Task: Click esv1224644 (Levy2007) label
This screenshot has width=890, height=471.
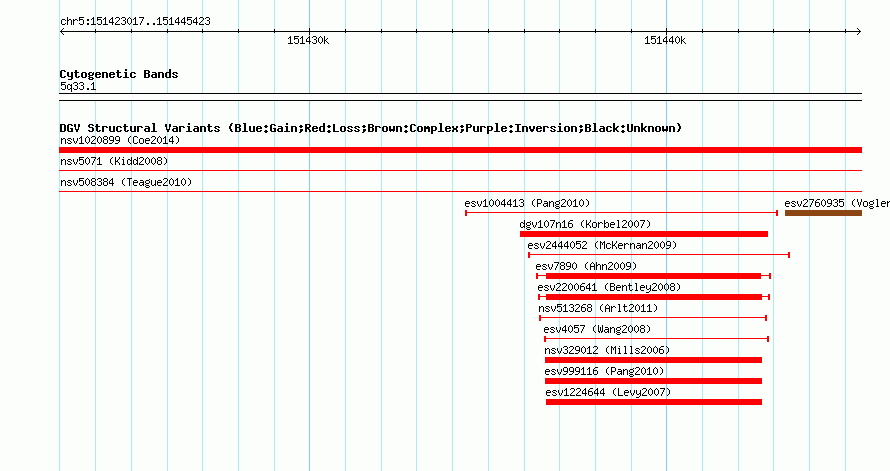Action: coord(608,392)
